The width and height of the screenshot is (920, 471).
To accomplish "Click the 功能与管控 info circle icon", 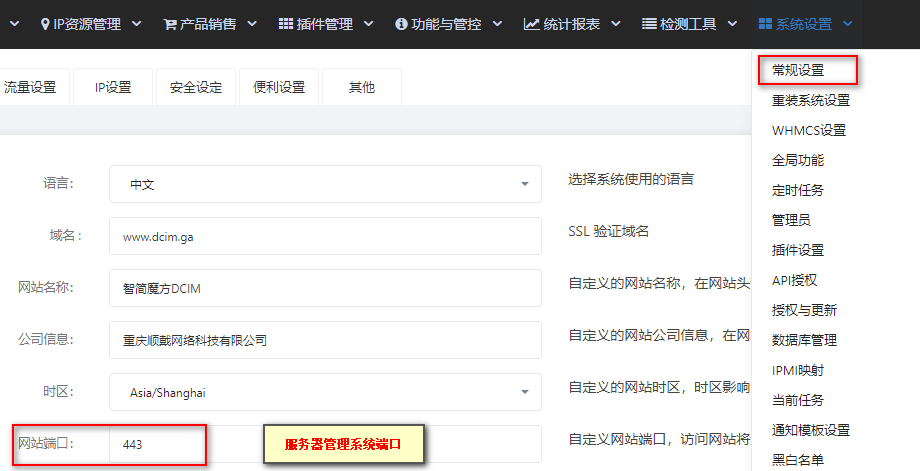I will (401, 24).
